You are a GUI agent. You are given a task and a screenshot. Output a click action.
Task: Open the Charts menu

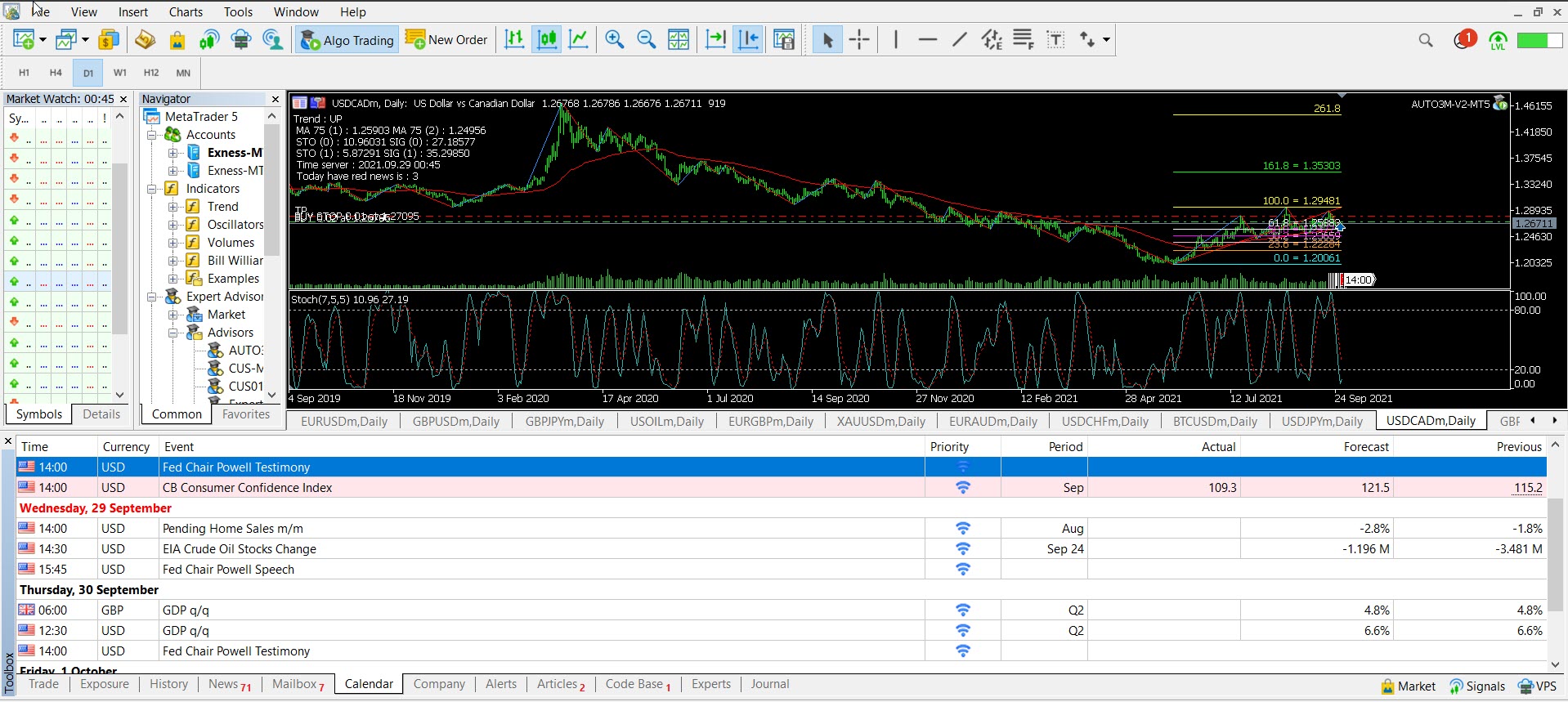coord(186,11)
